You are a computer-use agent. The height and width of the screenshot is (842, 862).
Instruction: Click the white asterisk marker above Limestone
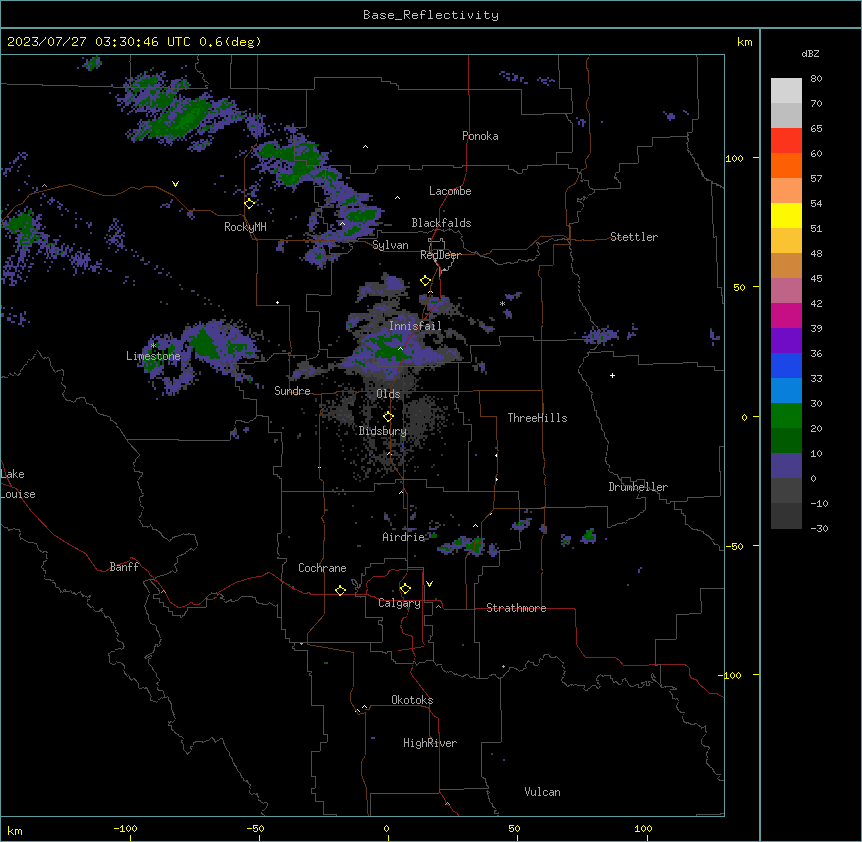(154, 346)
